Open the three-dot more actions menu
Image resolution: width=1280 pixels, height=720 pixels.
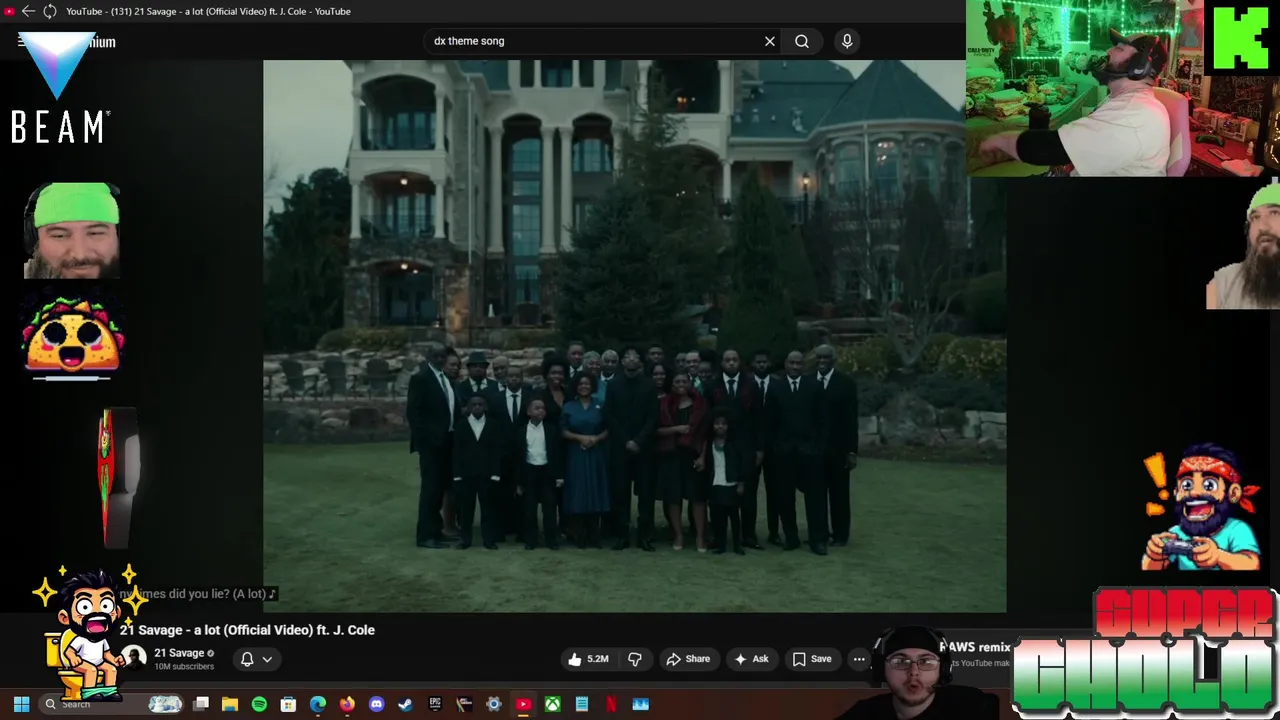(x=859, y=659)
